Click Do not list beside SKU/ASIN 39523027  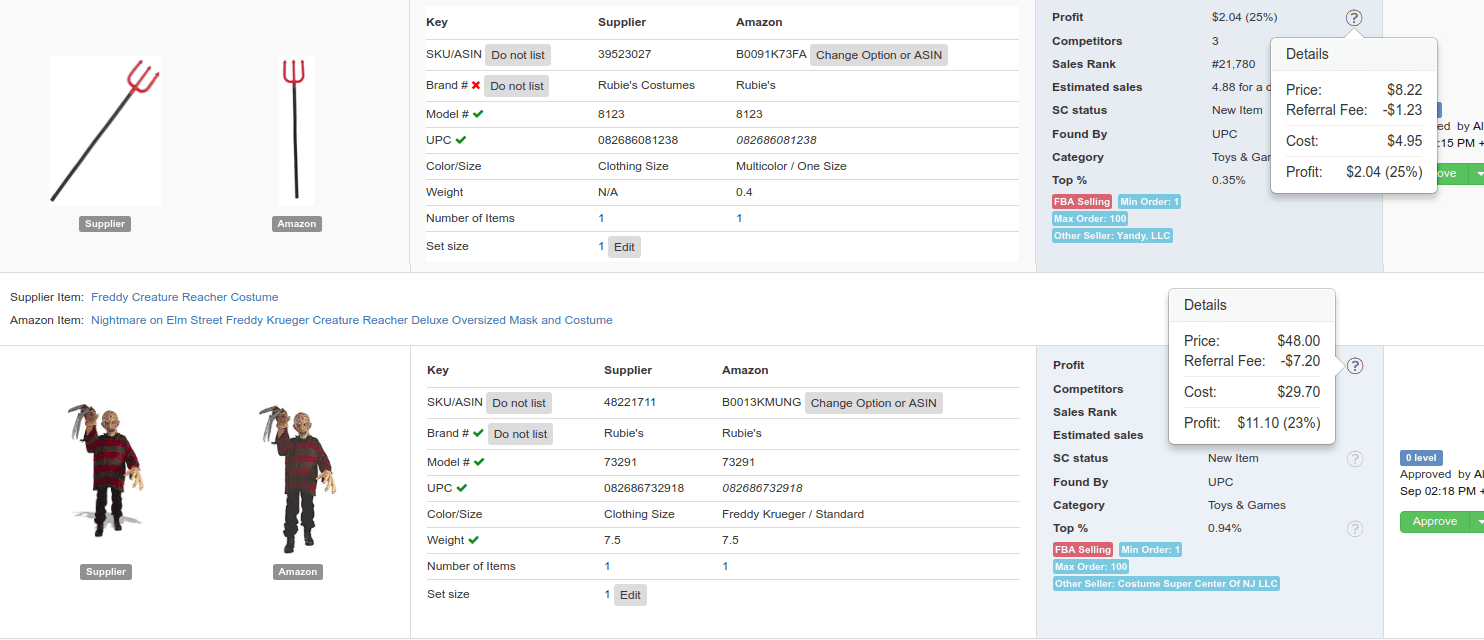click(x=518, y=55)
